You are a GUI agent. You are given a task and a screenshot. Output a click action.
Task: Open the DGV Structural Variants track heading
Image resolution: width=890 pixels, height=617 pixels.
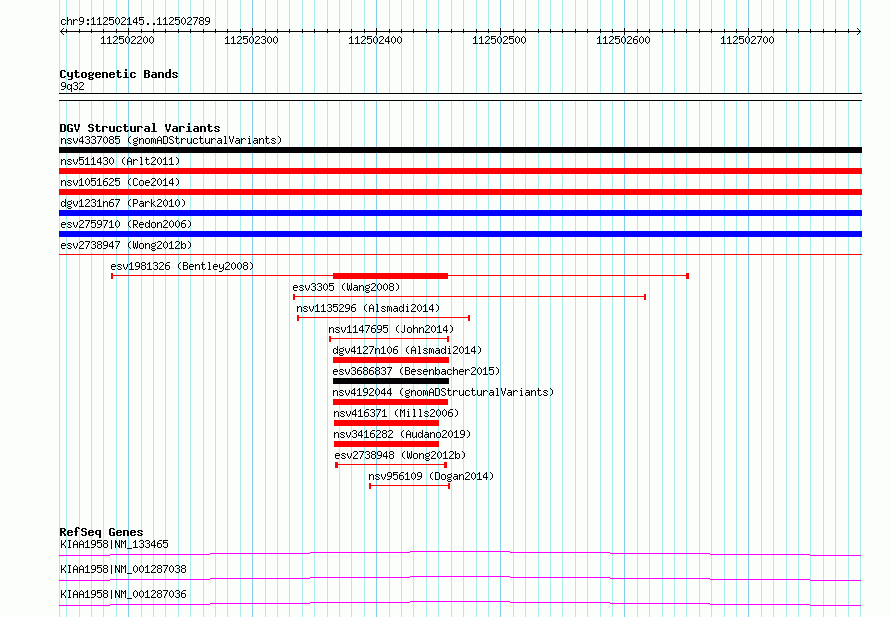(x=140, y=128)
